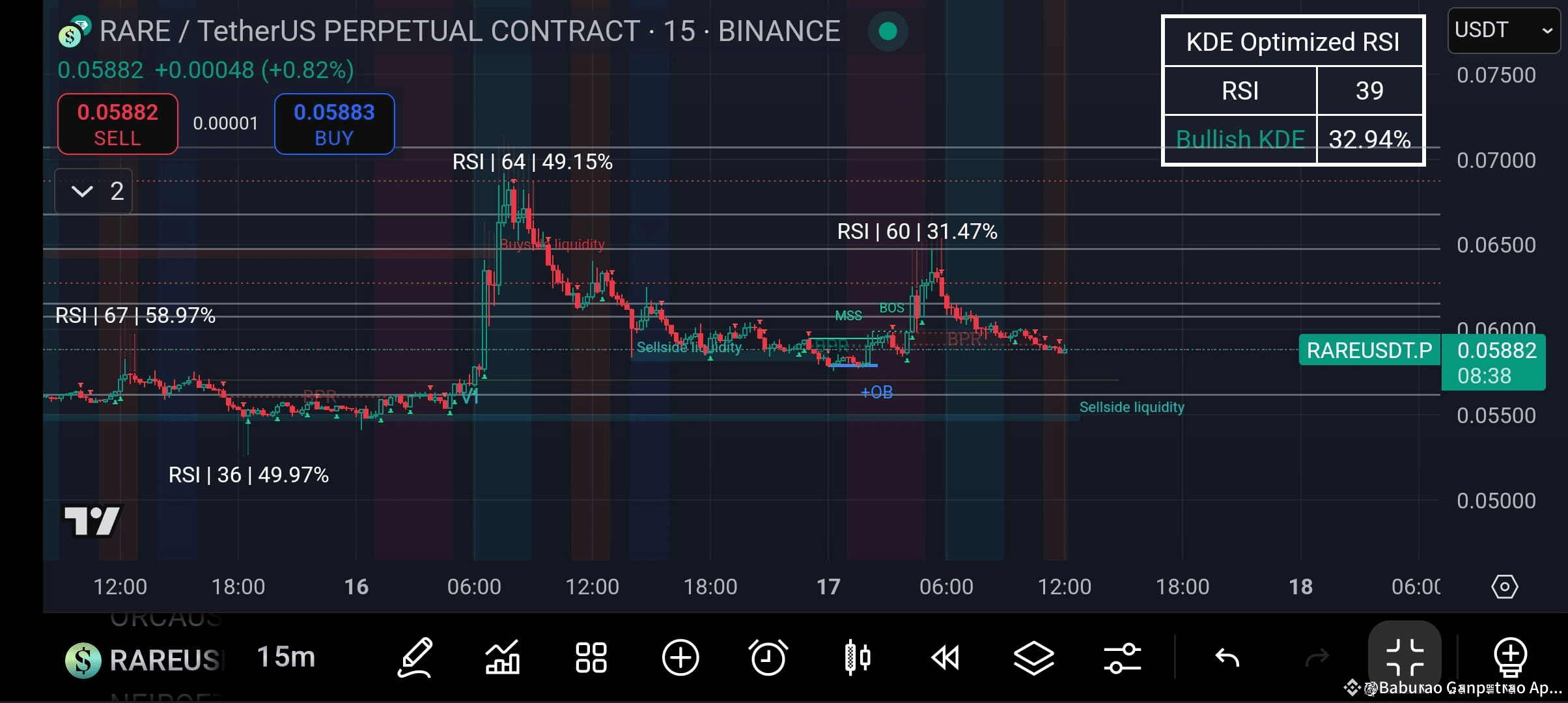Create an alert via the clock icon
This screenshot has width=1568, height=703.
point(769,657)
